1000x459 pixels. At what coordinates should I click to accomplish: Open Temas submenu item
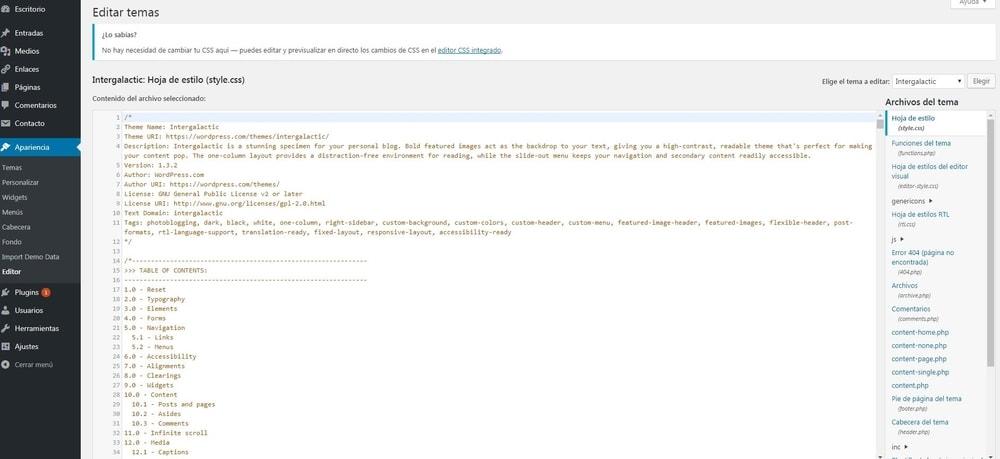pyautogui.click(x=12, y=168)
